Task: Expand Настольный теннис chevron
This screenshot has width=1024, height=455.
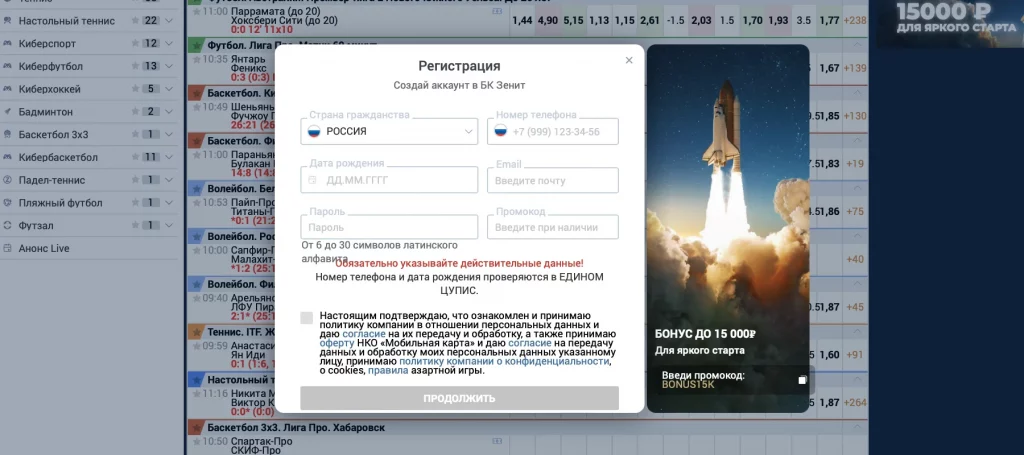Action: 169,21
